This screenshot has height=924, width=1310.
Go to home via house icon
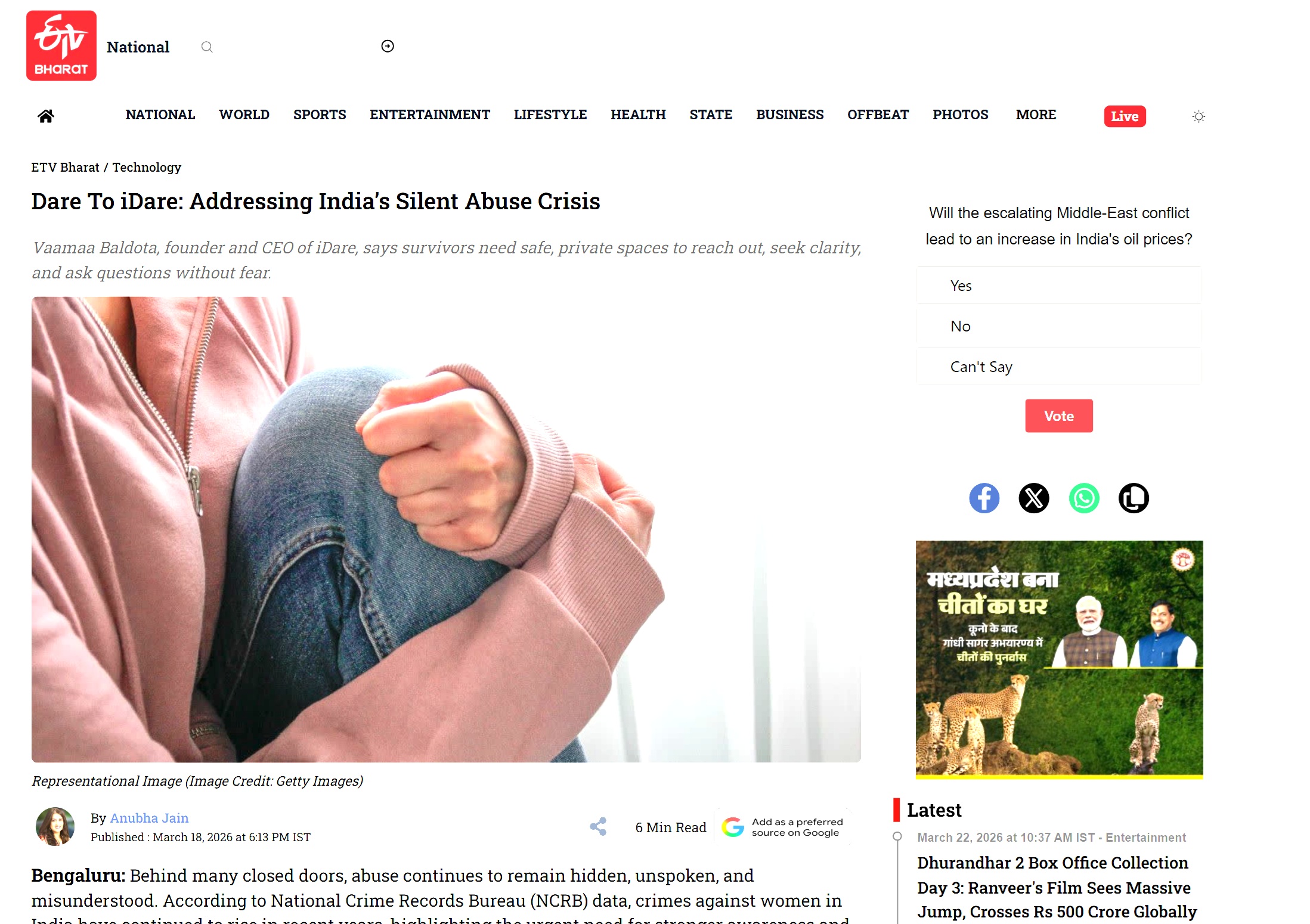[46, 116]
